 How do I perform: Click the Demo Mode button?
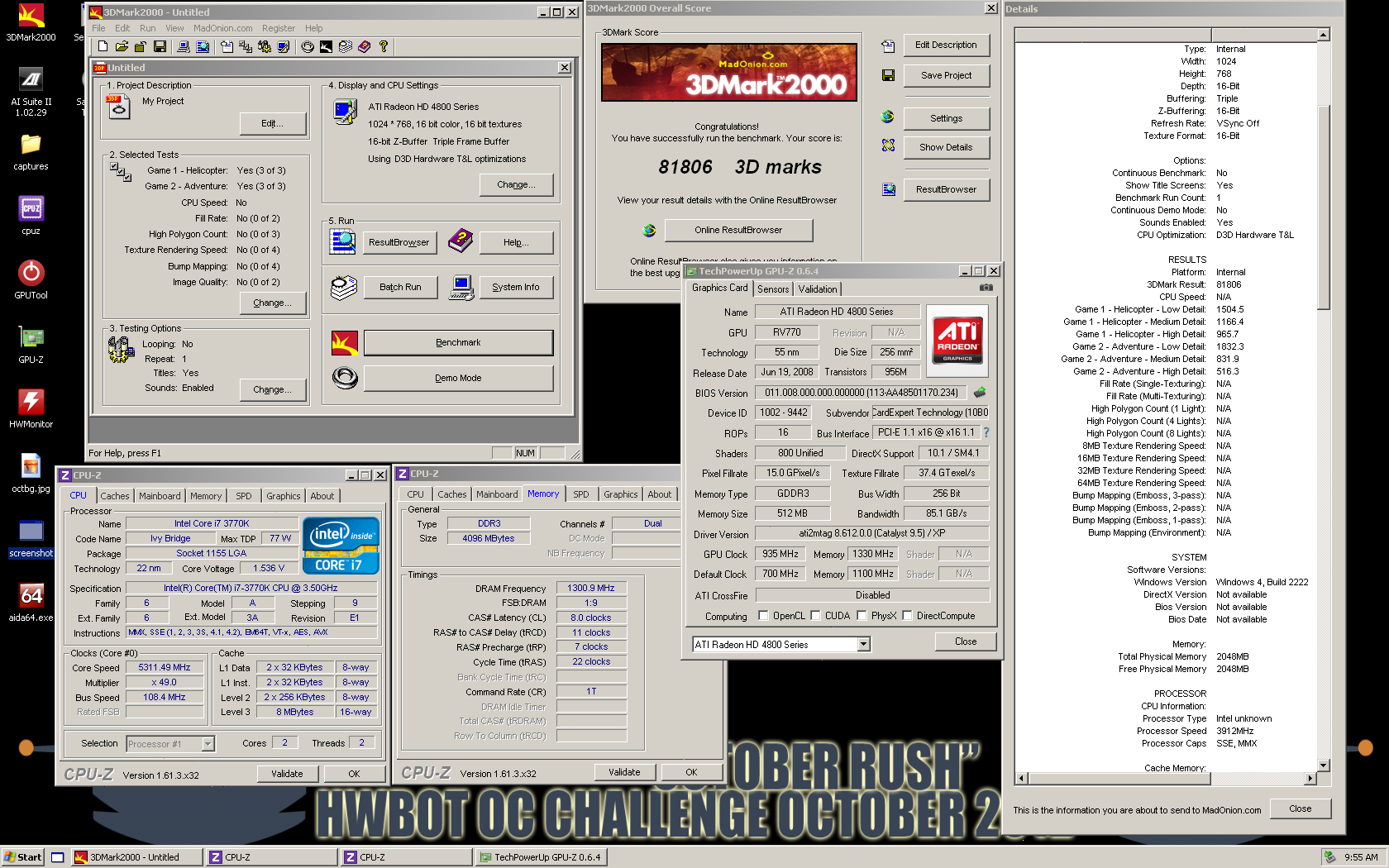458,378
